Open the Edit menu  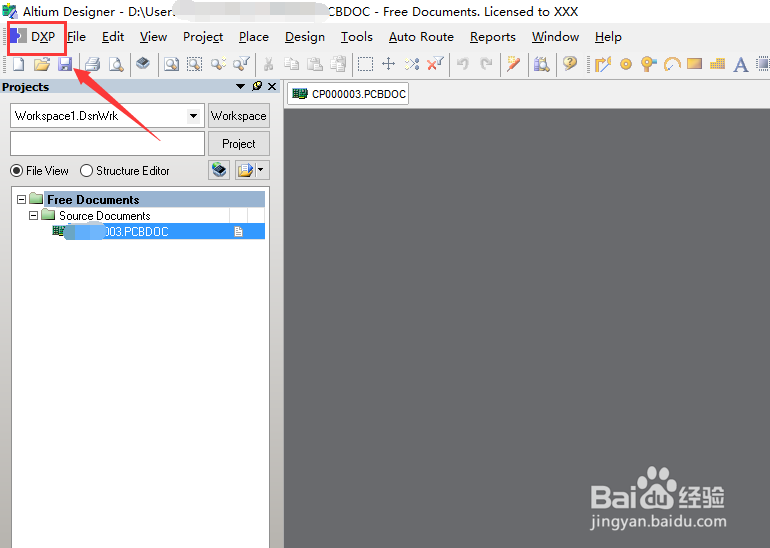pyautogui.click(x=113, y=37)
